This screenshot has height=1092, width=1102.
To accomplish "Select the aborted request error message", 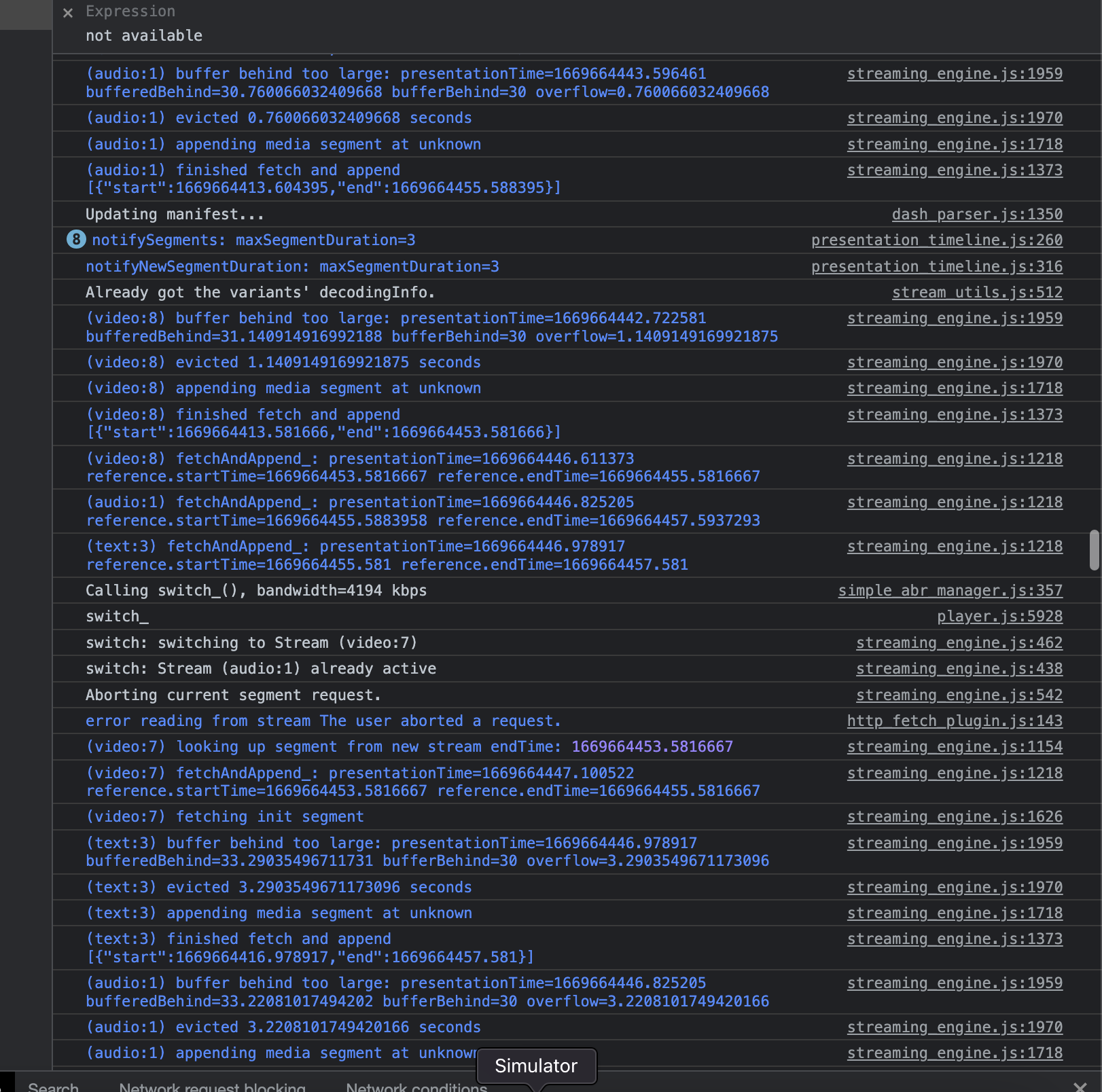I will [x=323, y=721].
